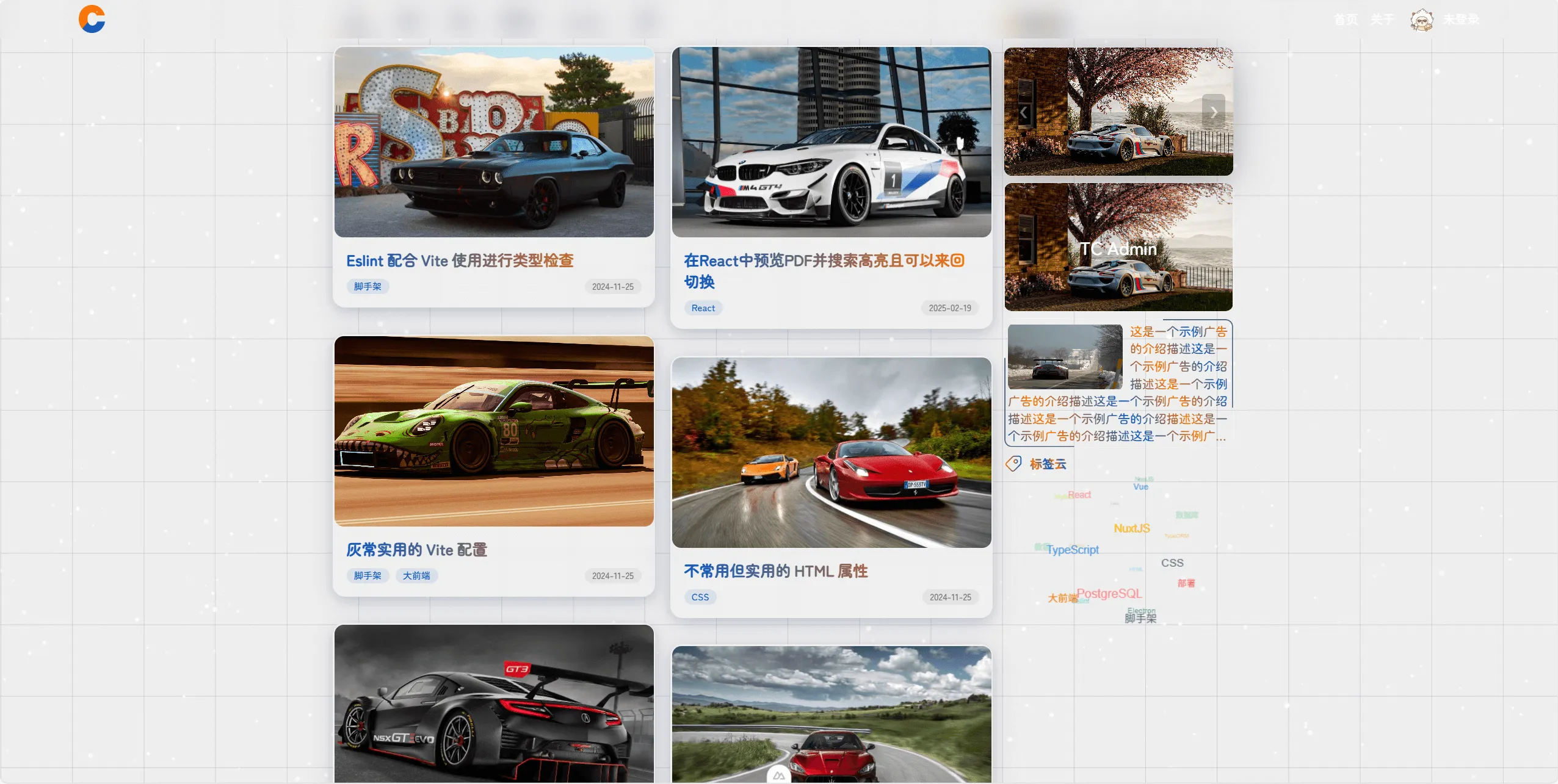The image size is (1558, 784).
Task: Click the BMW M4 GT4 cover image
Action: tap(832, 142)
